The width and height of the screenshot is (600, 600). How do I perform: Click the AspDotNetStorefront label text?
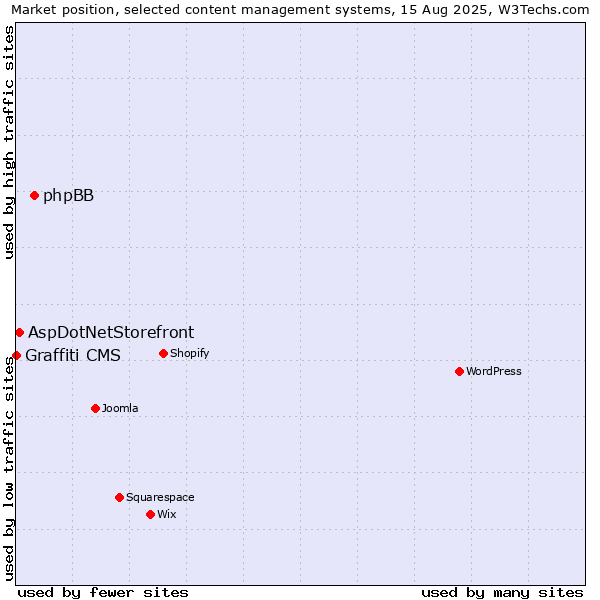pos(111,333)
